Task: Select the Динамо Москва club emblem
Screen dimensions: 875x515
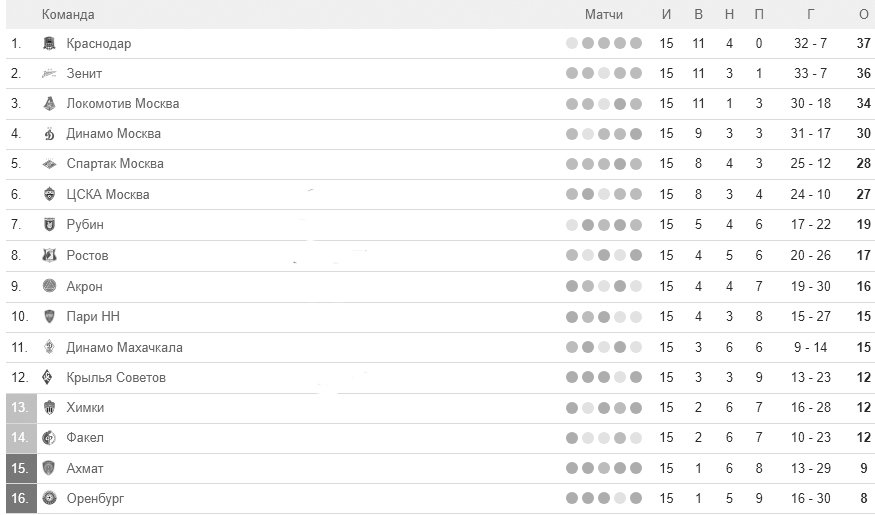Action: (x=49, y=133)
